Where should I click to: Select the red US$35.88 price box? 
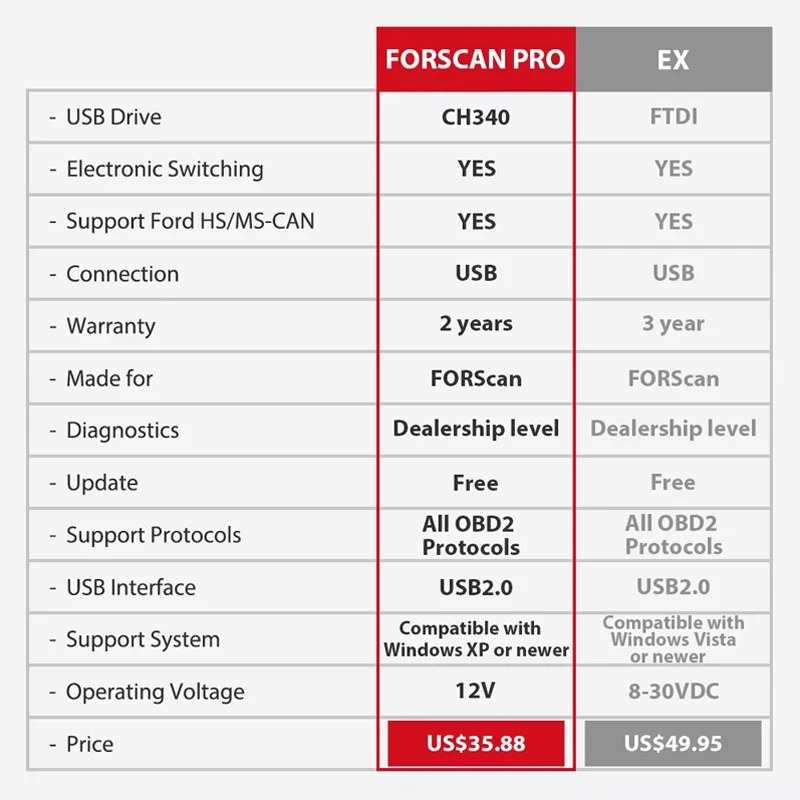(x=476, y=743)
